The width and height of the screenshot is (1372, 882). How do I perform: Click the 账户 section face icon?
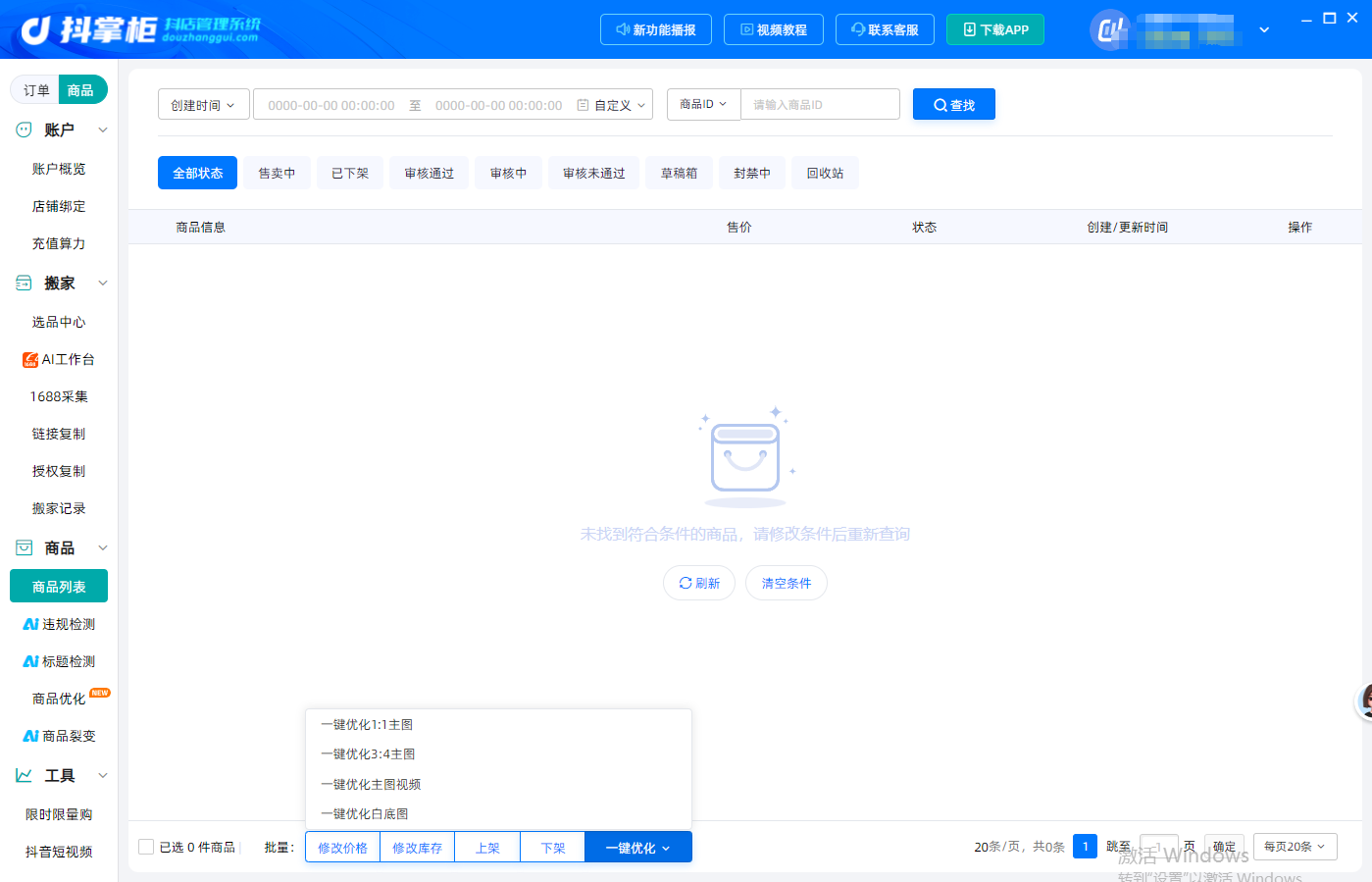click(x=25, y=130)
